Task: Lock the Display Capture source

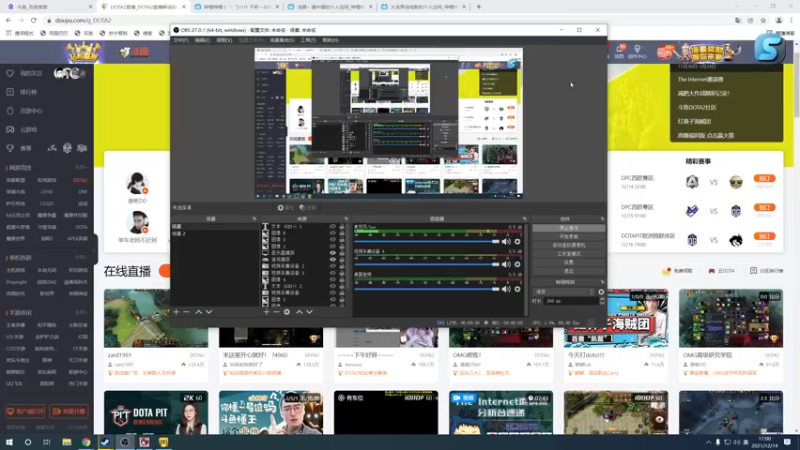Action: [x=342, y=253]
